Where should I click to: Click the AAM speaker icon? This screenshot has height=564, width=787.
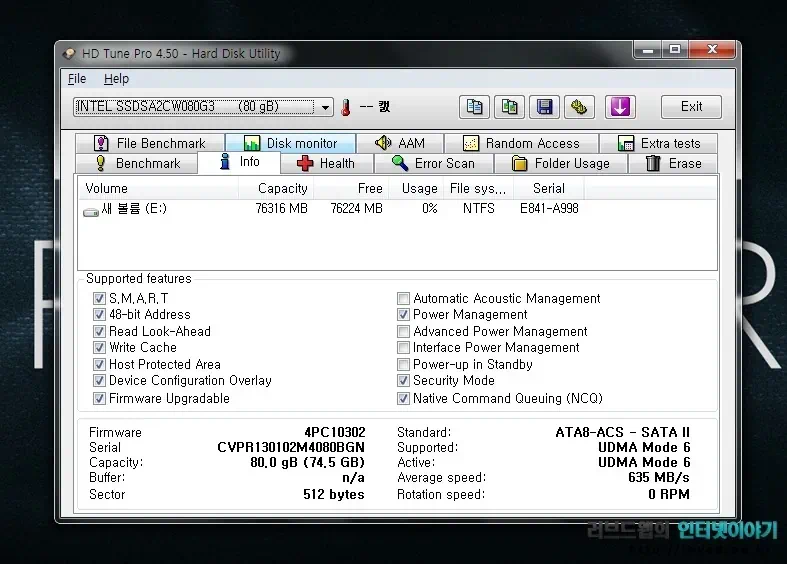[x=383, y=143]
